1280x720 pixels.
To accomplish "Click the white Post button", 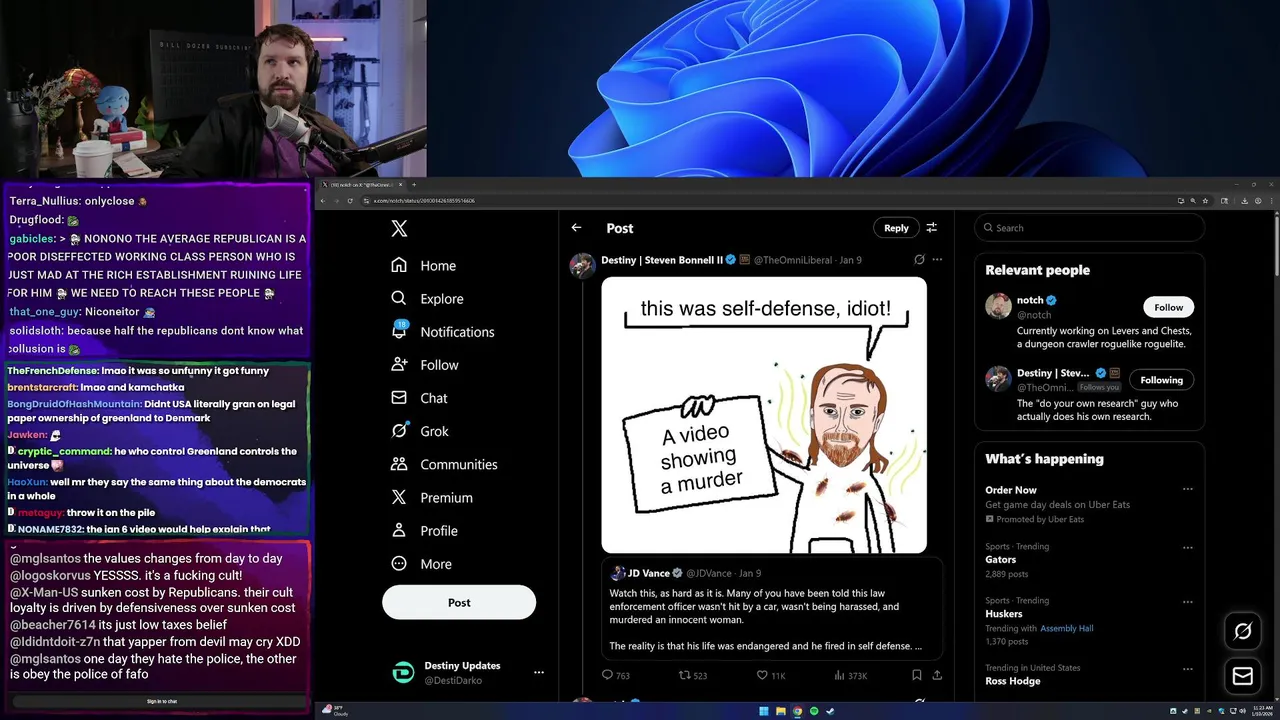I will [x=459, y=602].
